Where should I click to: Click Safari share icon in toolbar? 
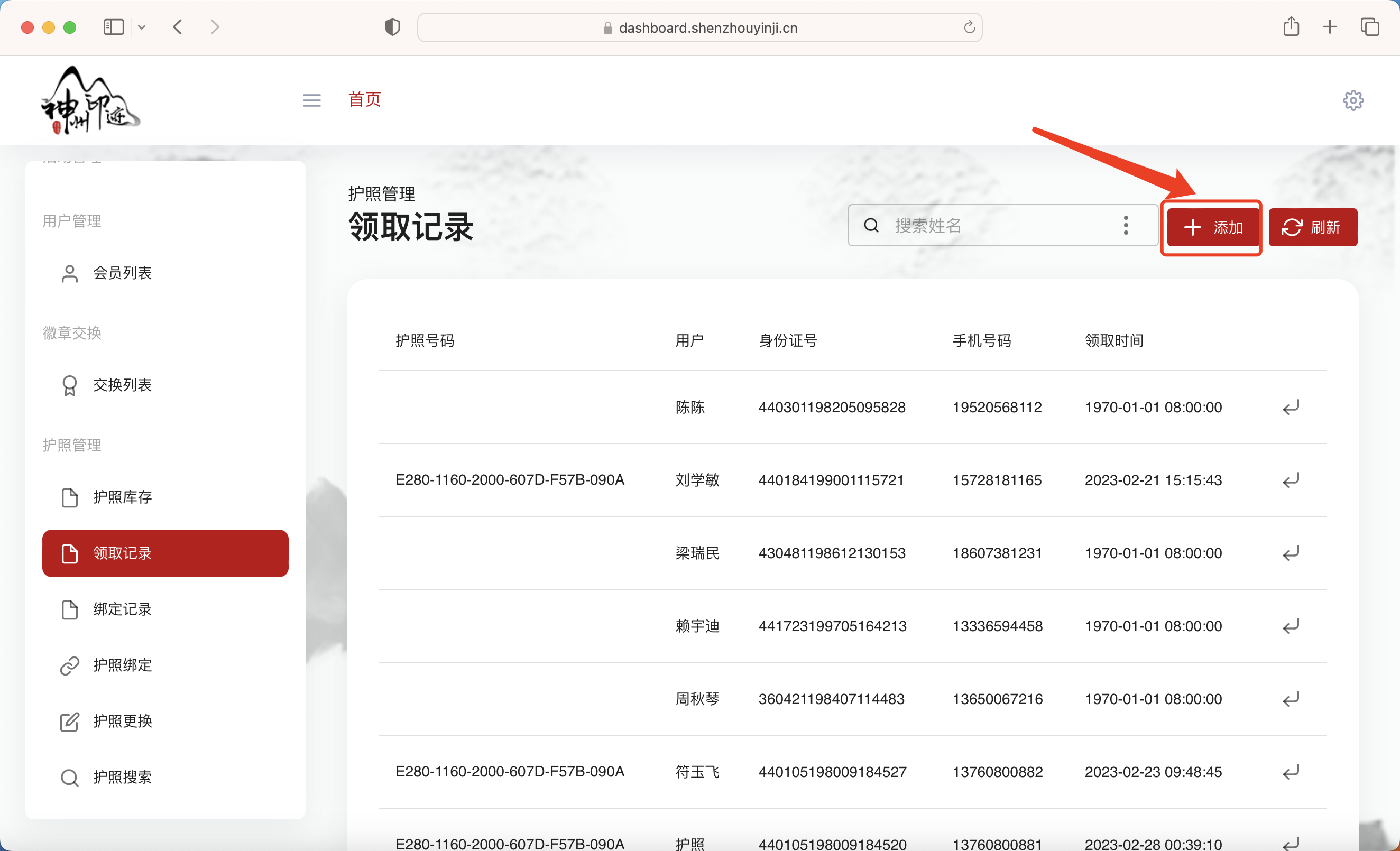(x=1291, y=27)
